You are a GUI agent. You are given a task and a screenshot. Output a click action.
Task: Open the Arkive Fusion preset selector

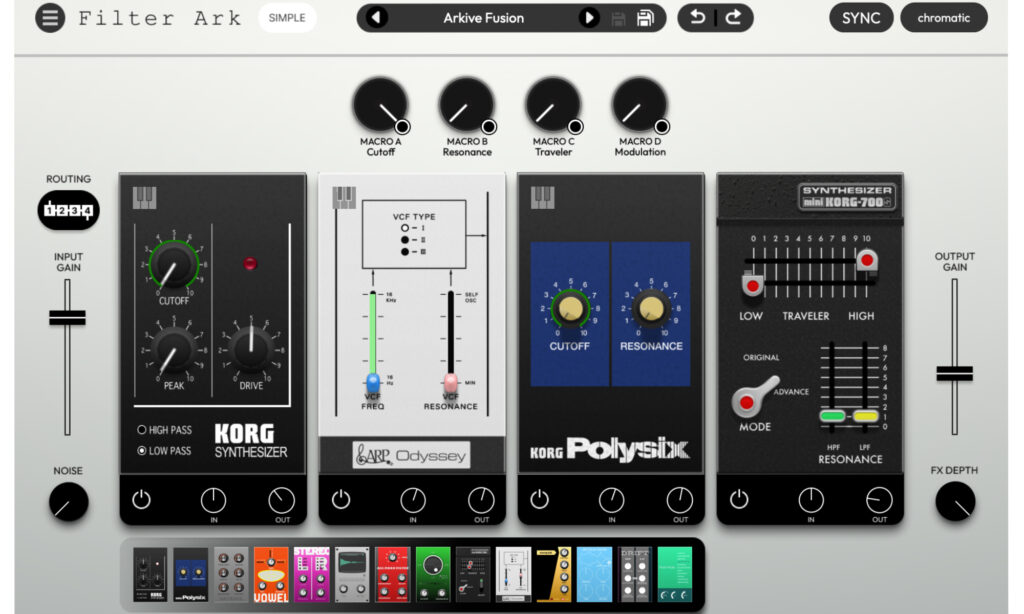(x=483, y=18)
